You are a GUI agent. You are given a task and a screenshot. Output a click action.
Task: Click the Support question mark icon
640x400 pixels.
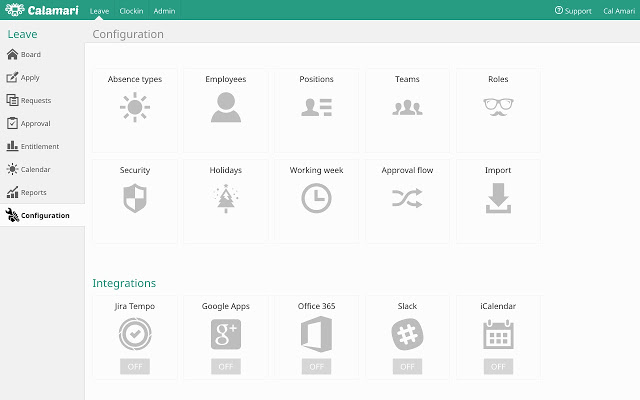click(558, 10)
